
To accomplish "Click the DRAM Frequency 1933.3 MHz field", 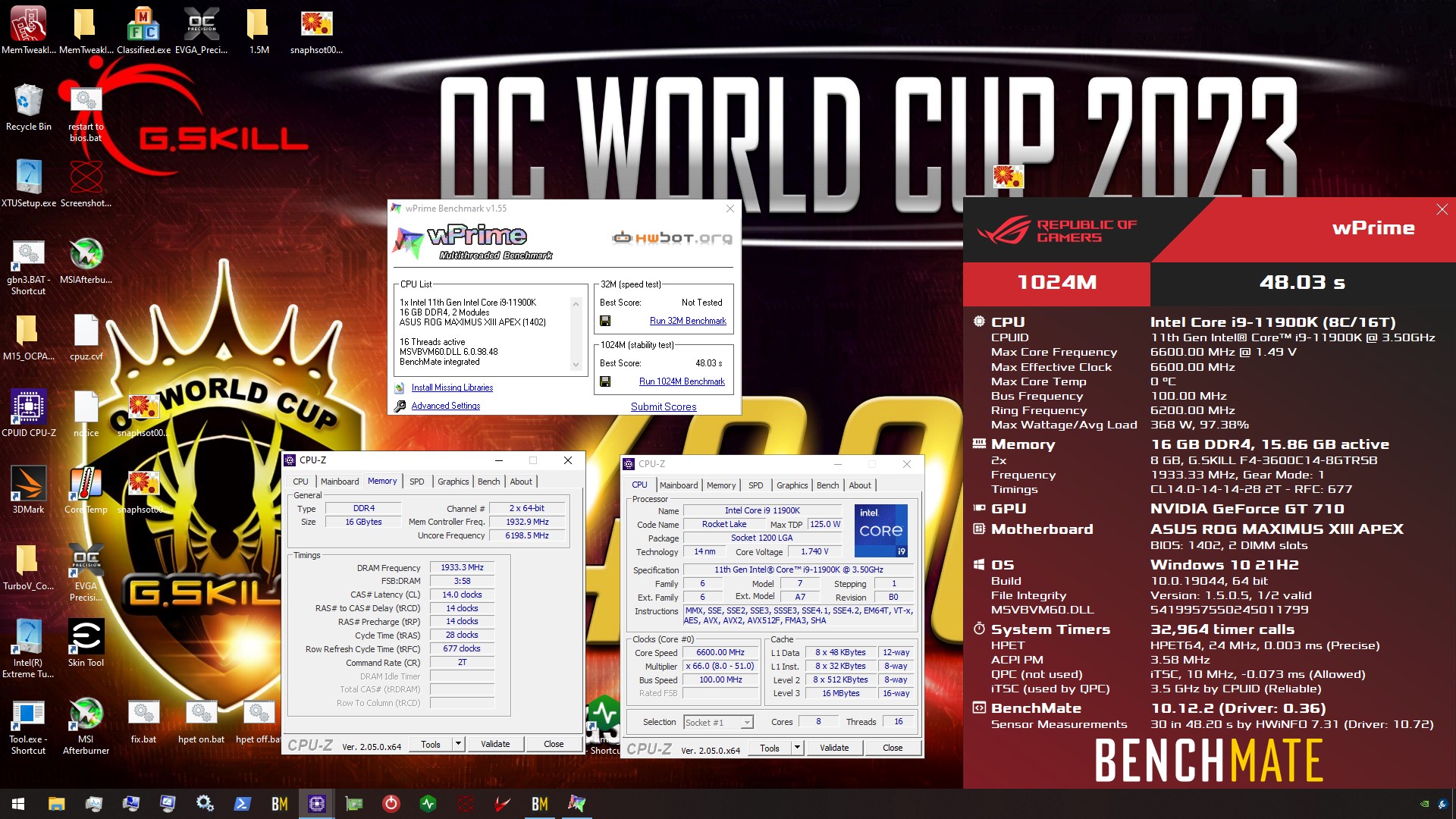I will [463, 568].
